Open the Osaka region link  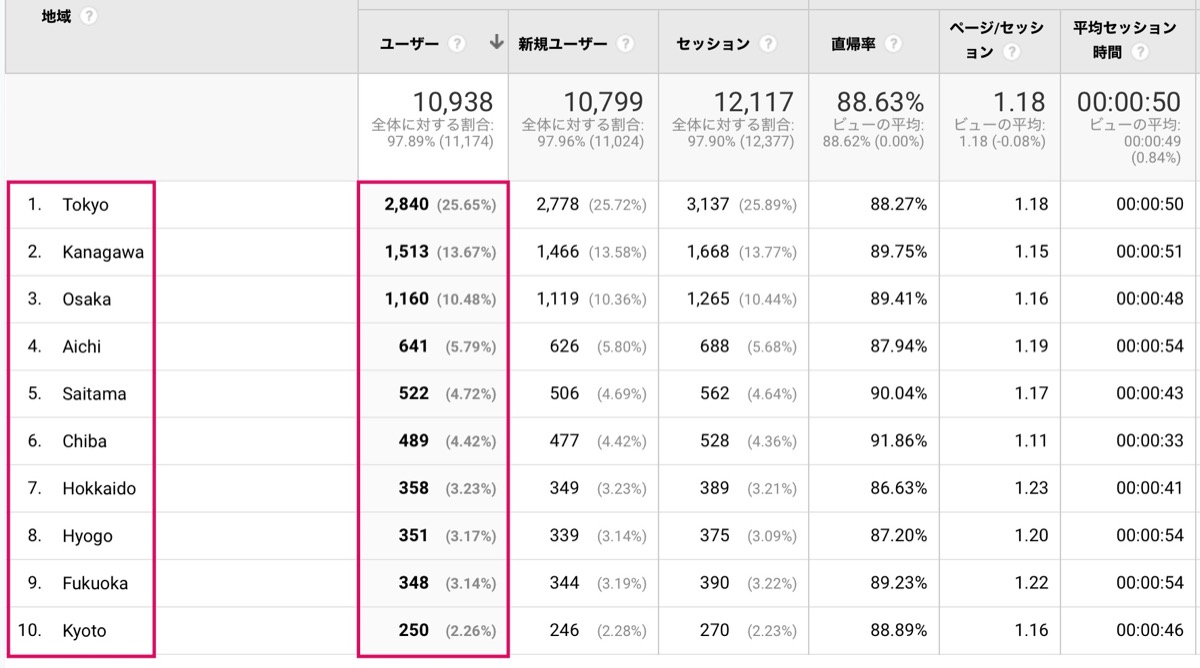coord(86,299)
